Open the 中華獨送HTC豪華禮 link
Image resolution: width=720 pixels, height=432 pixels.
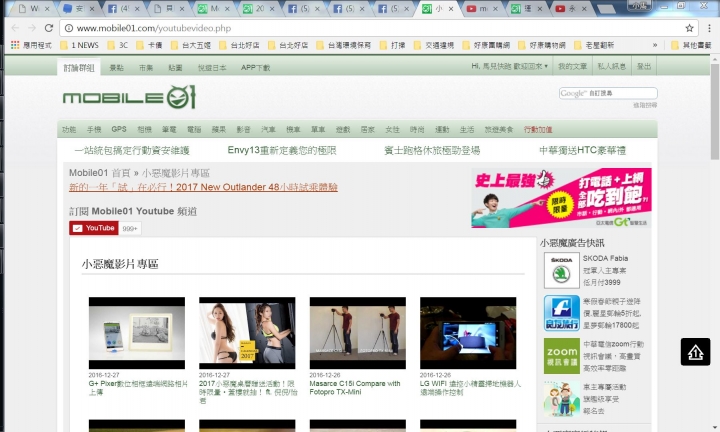(582, 150)
